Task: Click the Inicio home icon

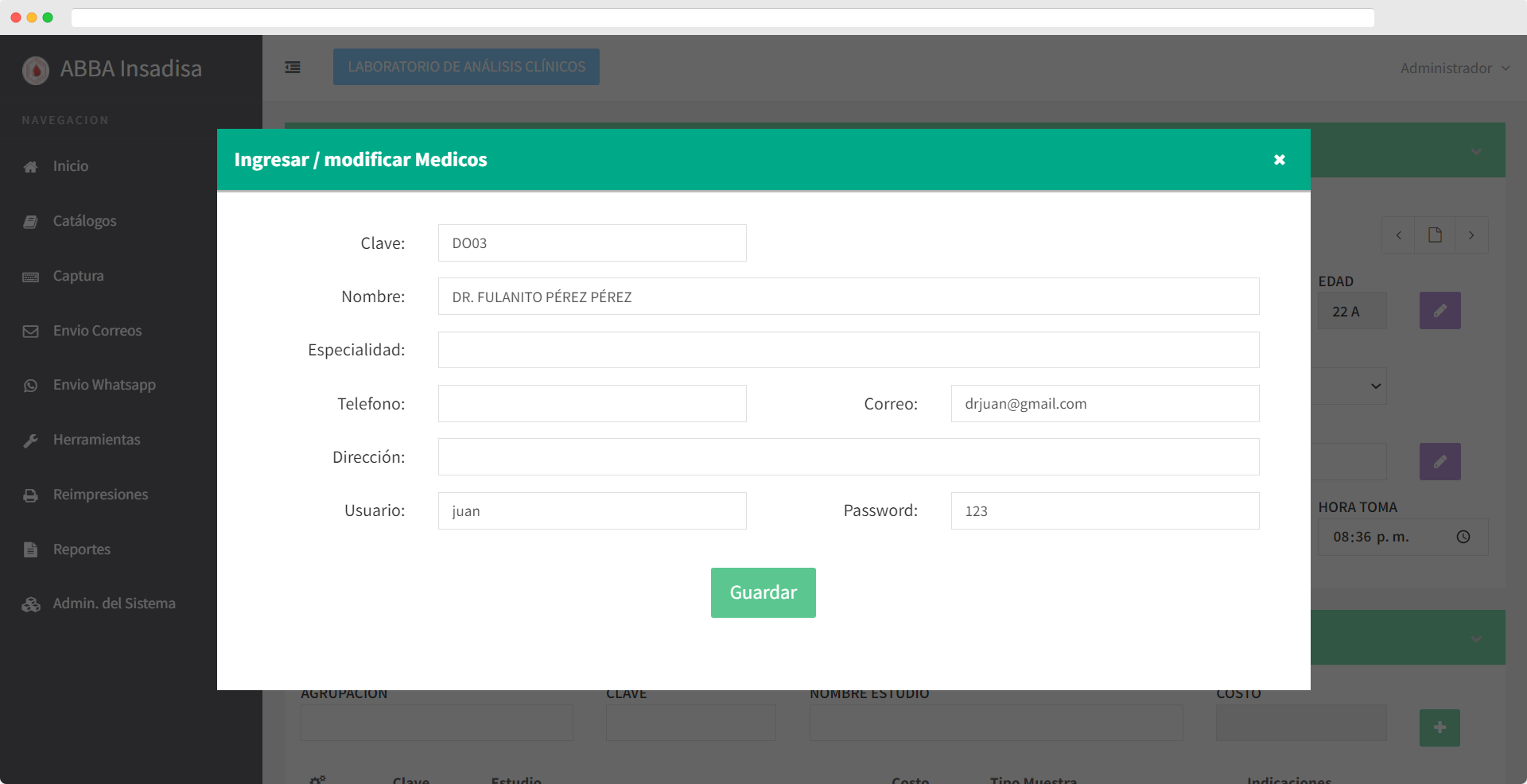Action: [x=30, y=167]
